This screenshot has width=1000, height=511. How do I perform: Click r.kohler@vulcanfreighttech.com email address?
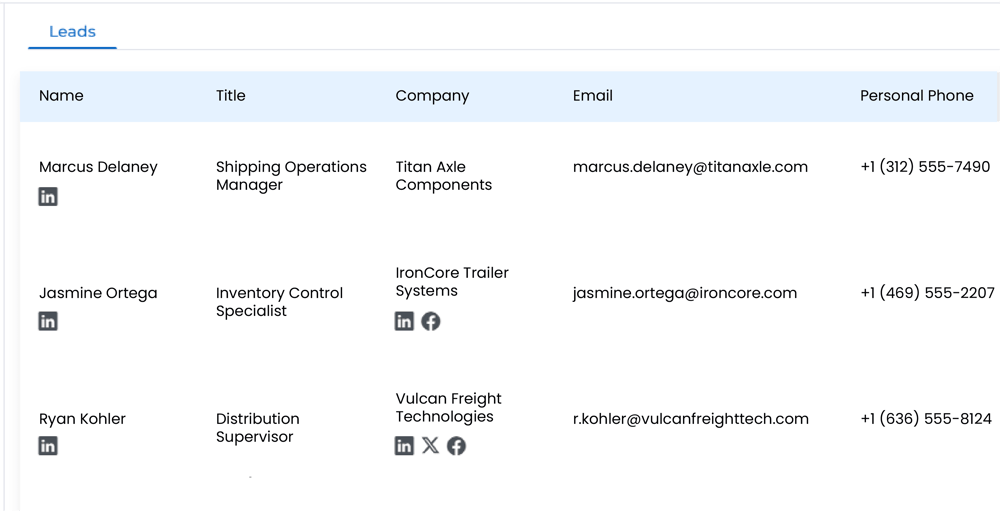click(x=690, y=419)
